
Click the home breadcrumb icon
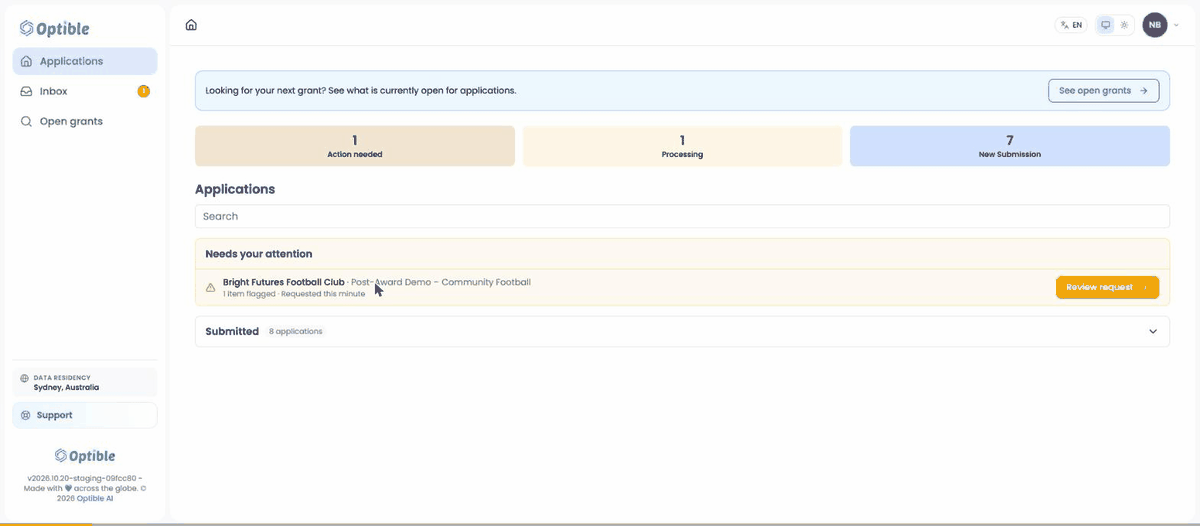191,25
